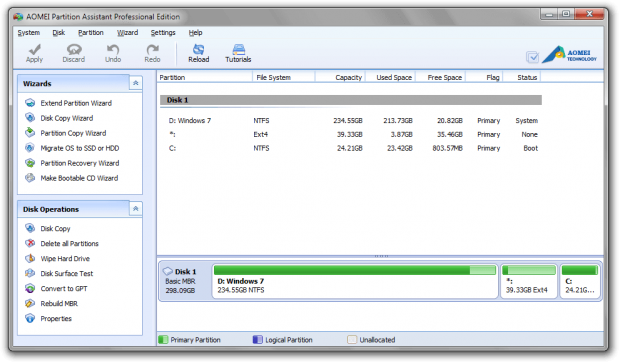Open the Wizard menu
The image size is (620, 363).
pos(127,32)
